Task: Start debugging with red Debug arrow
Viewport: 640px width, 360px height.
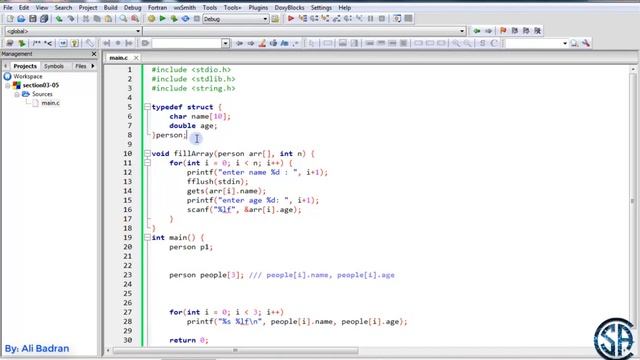Action: click(291, 19)
